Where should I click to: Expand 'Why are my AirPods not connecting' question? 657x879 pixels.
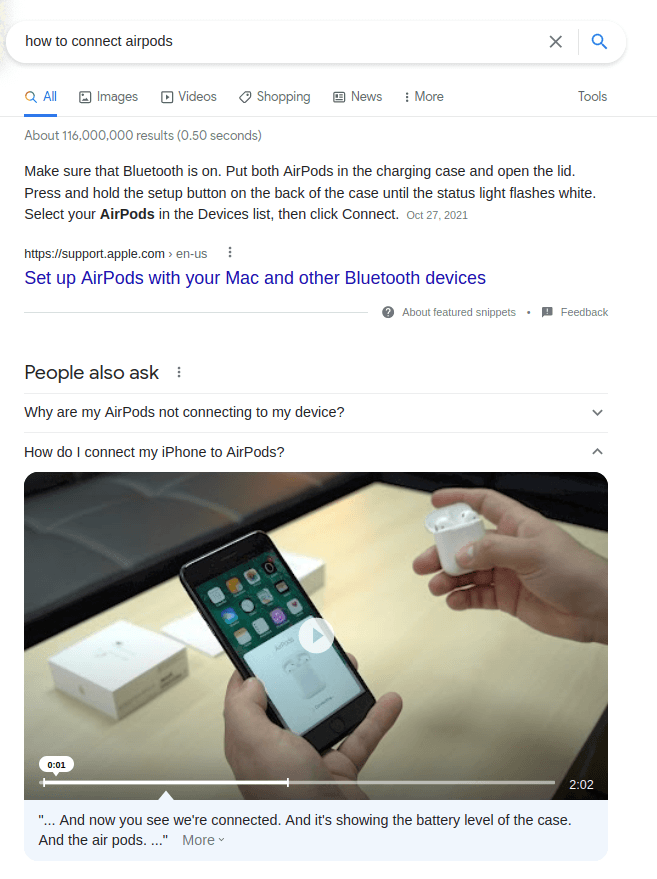(x=316, y=413)
